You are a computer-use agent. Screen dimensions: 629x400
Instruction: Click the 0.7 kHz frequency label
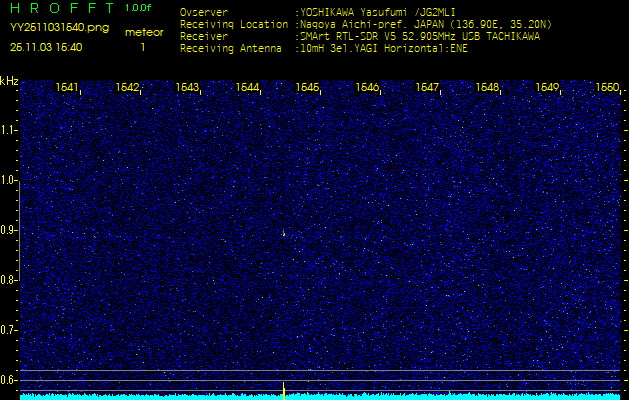(8, 330)
